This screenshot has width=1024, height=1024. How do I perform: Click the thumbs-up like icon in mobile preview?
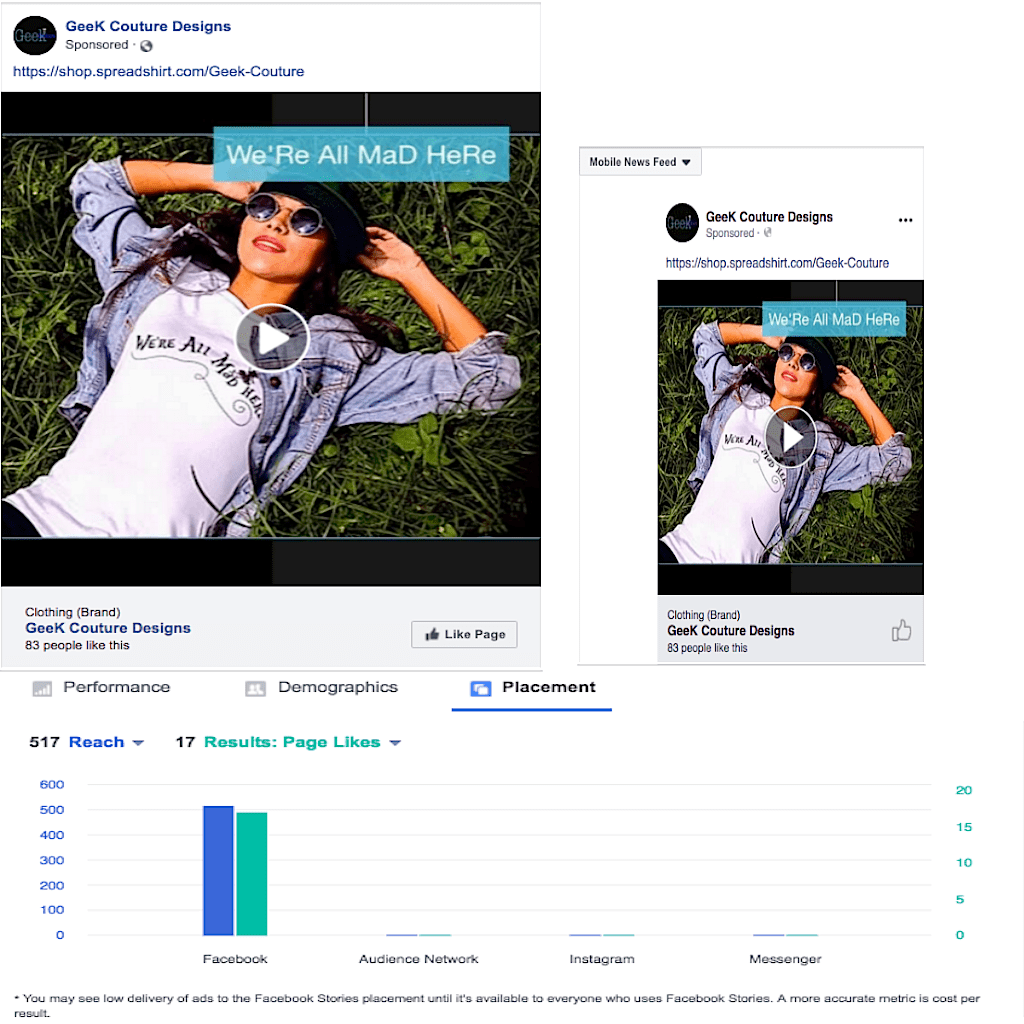coord(901,630)
